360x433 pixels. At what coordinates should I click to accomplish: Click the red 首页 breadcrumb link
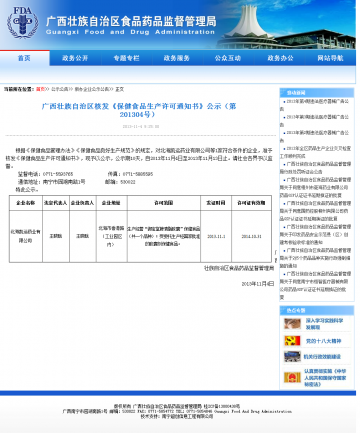(x=41, y=89)
